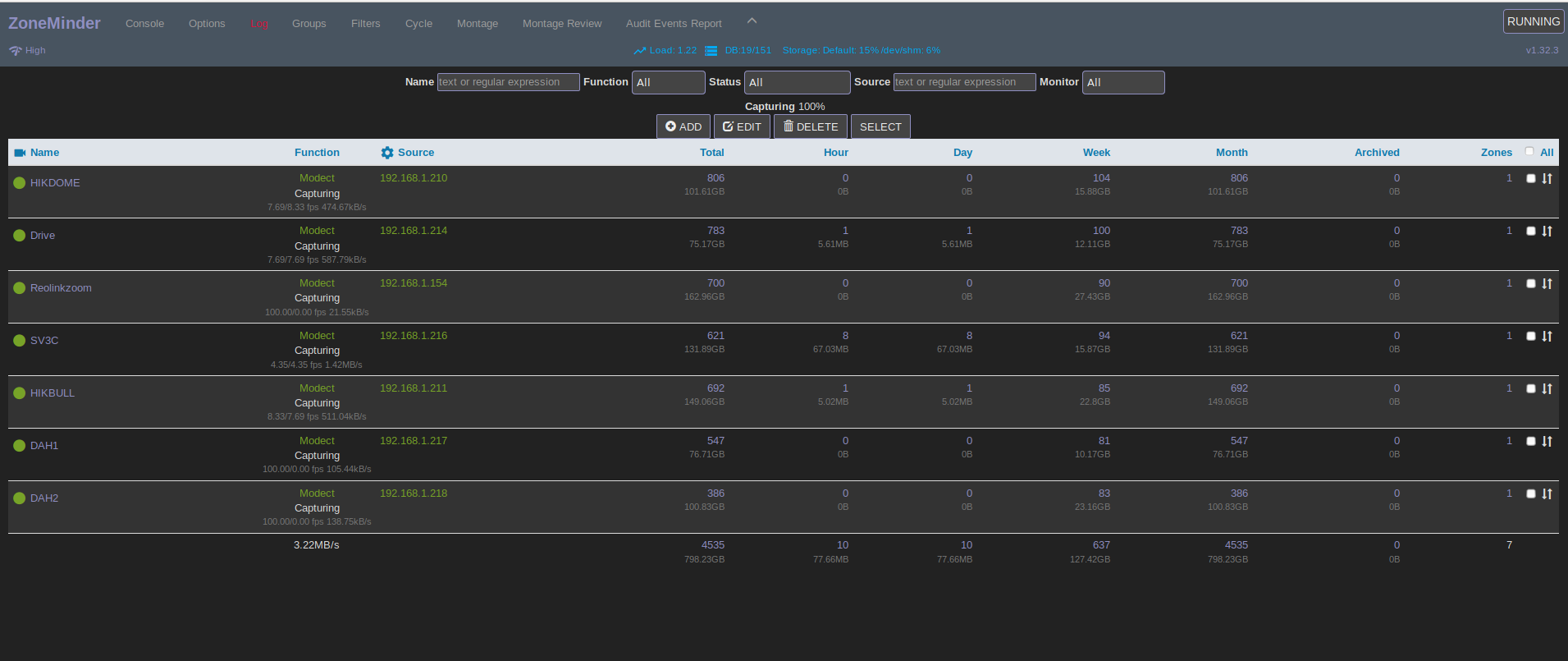Click the gear icon beside Source header
The width and height of the screenshot is (1568, 661).
tap(387, 153)
